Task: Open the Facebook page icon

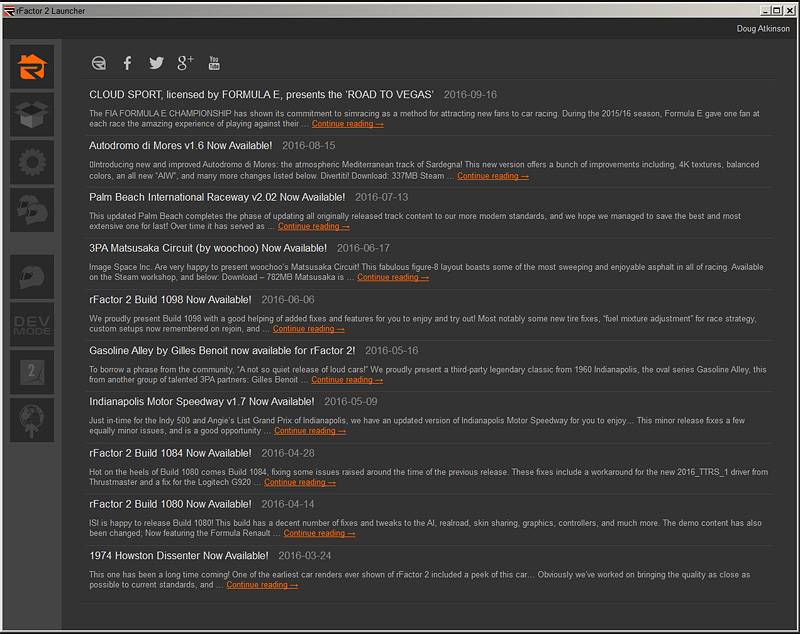Action: pyautogui.click(x=128, y=63)
